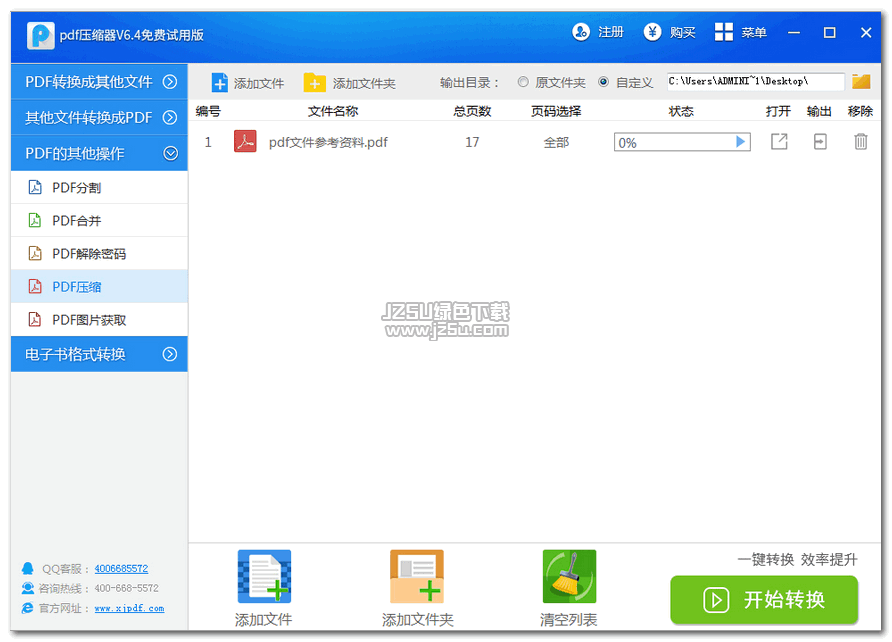The width and height of the screenshot is (892, 642).
Task: Click the 编号 column header
Action: click(208, 111)
